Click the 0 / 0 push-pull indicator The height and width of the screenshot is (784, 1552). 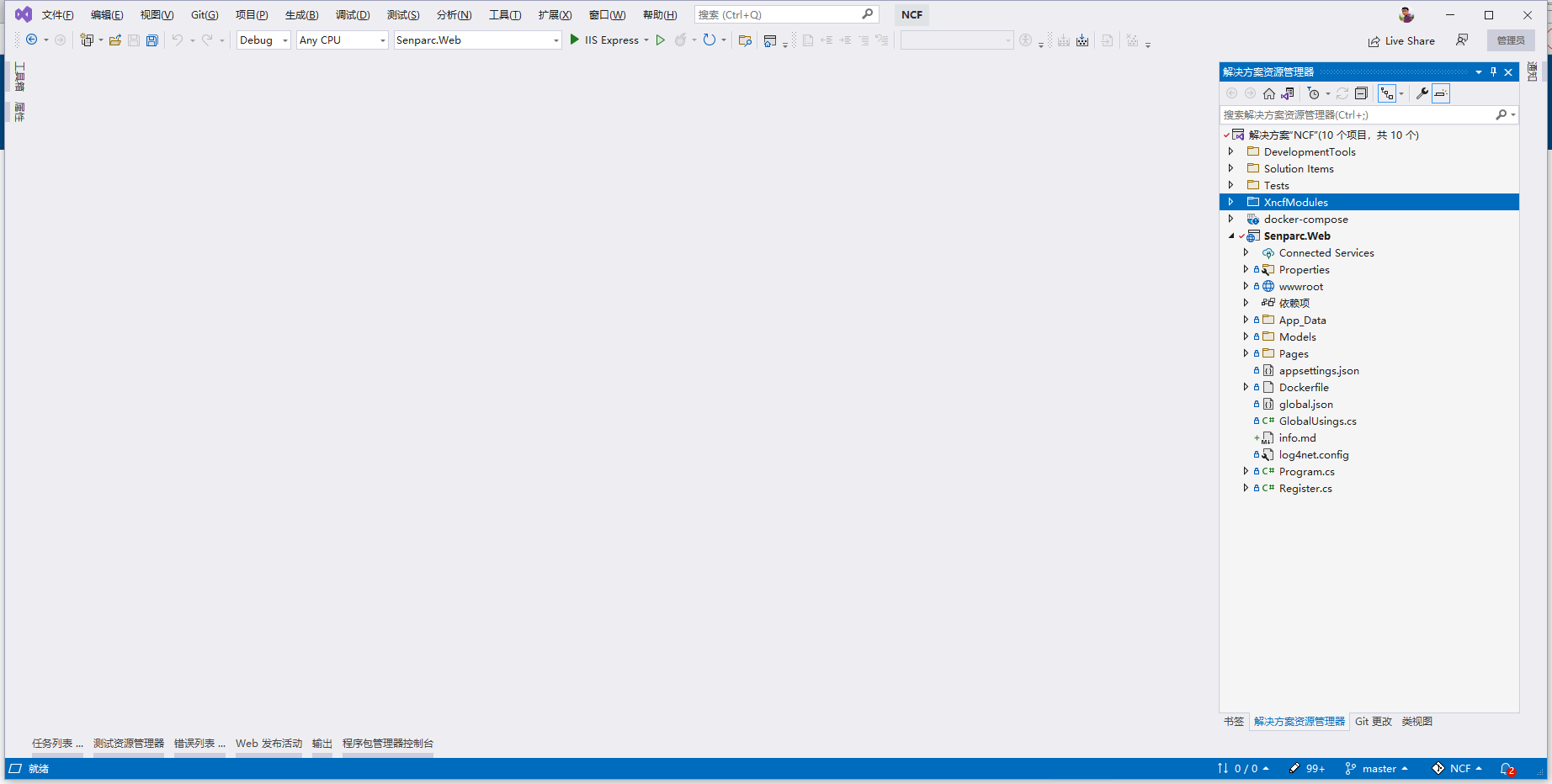[1243, 768]
